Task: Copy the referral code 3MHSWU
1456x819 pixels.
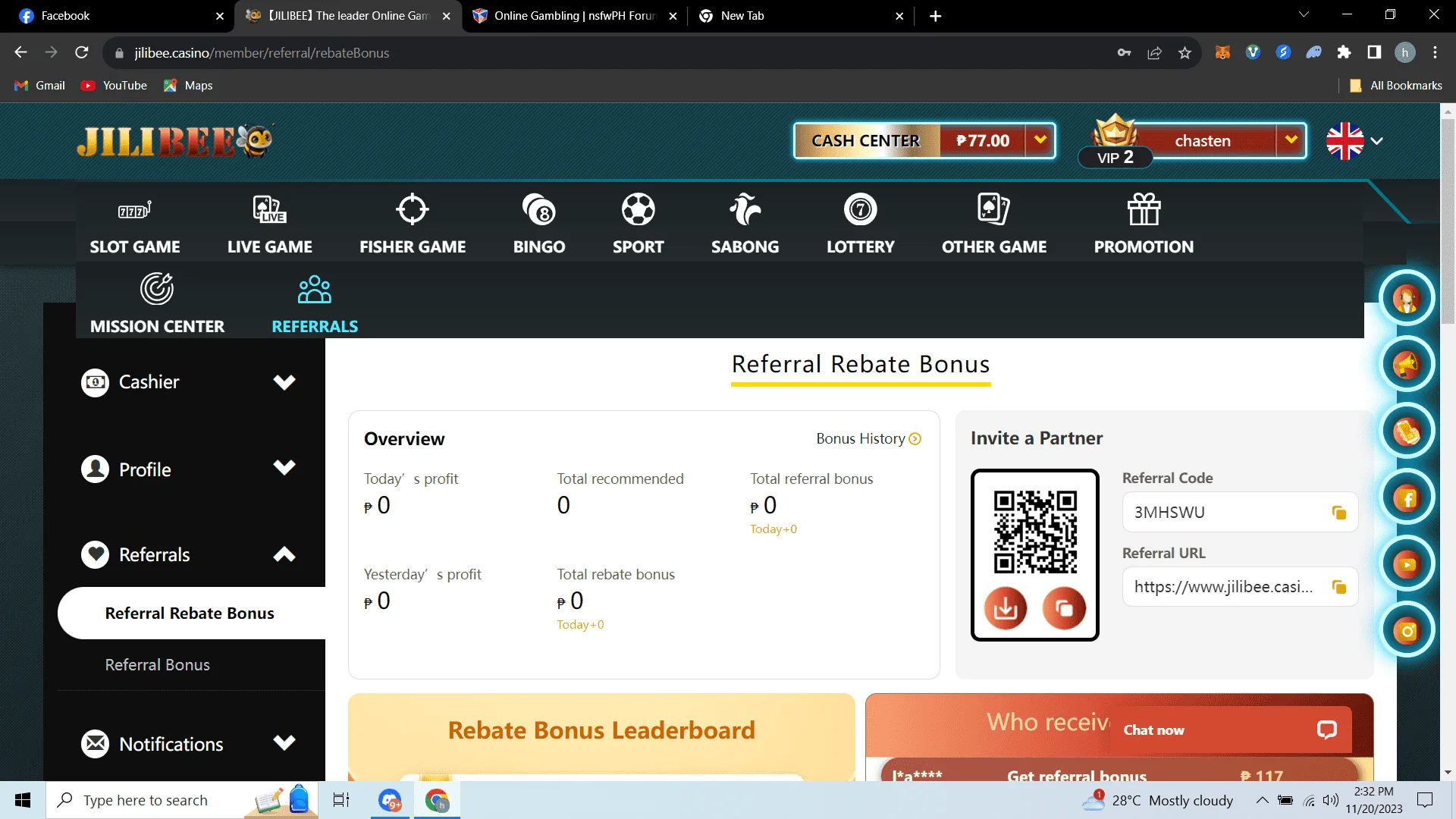Action: [x=1339, y=513]
